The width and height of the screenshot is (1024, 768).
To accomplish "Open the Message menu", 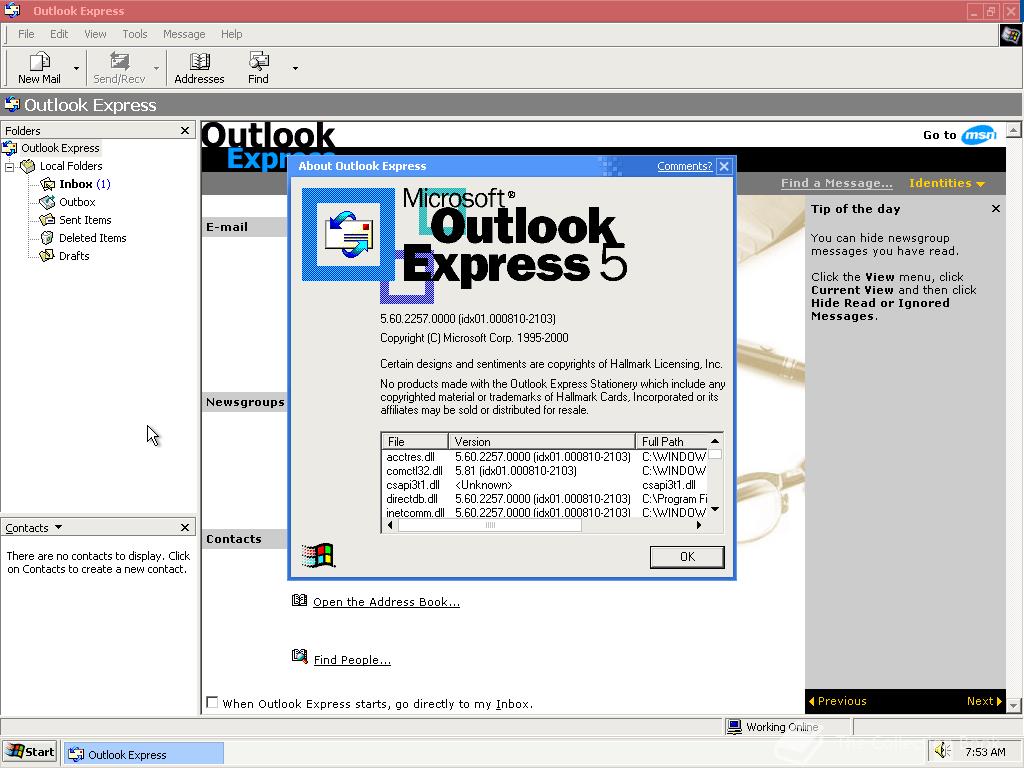I will (x=184, y=34).
